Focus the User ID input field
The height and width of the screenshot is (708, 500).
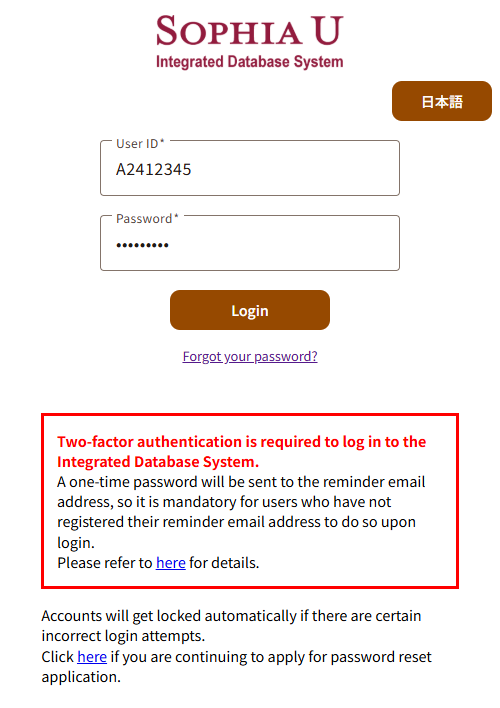click(250, 168)
